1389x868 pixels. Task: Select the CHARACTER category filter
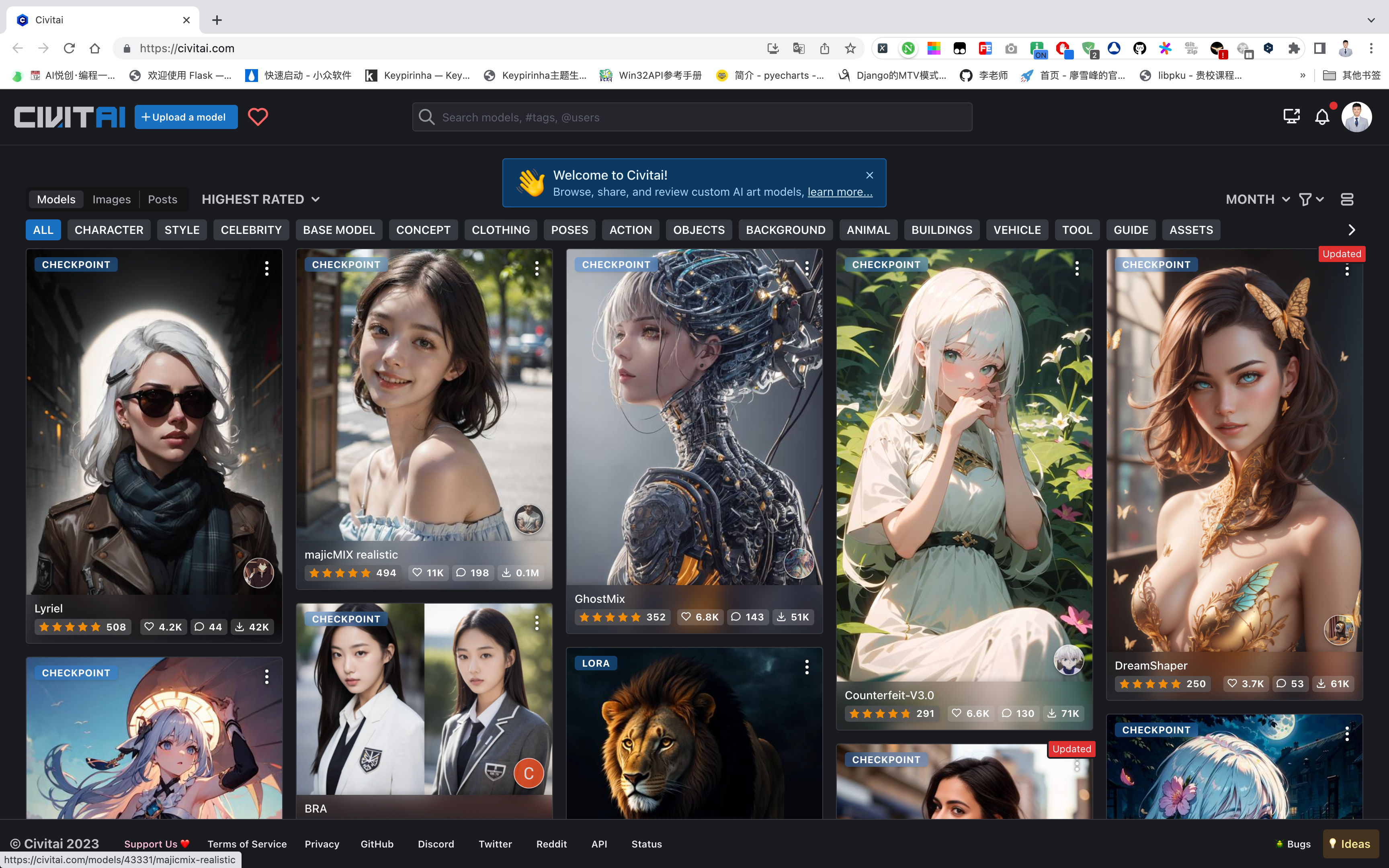109,229
